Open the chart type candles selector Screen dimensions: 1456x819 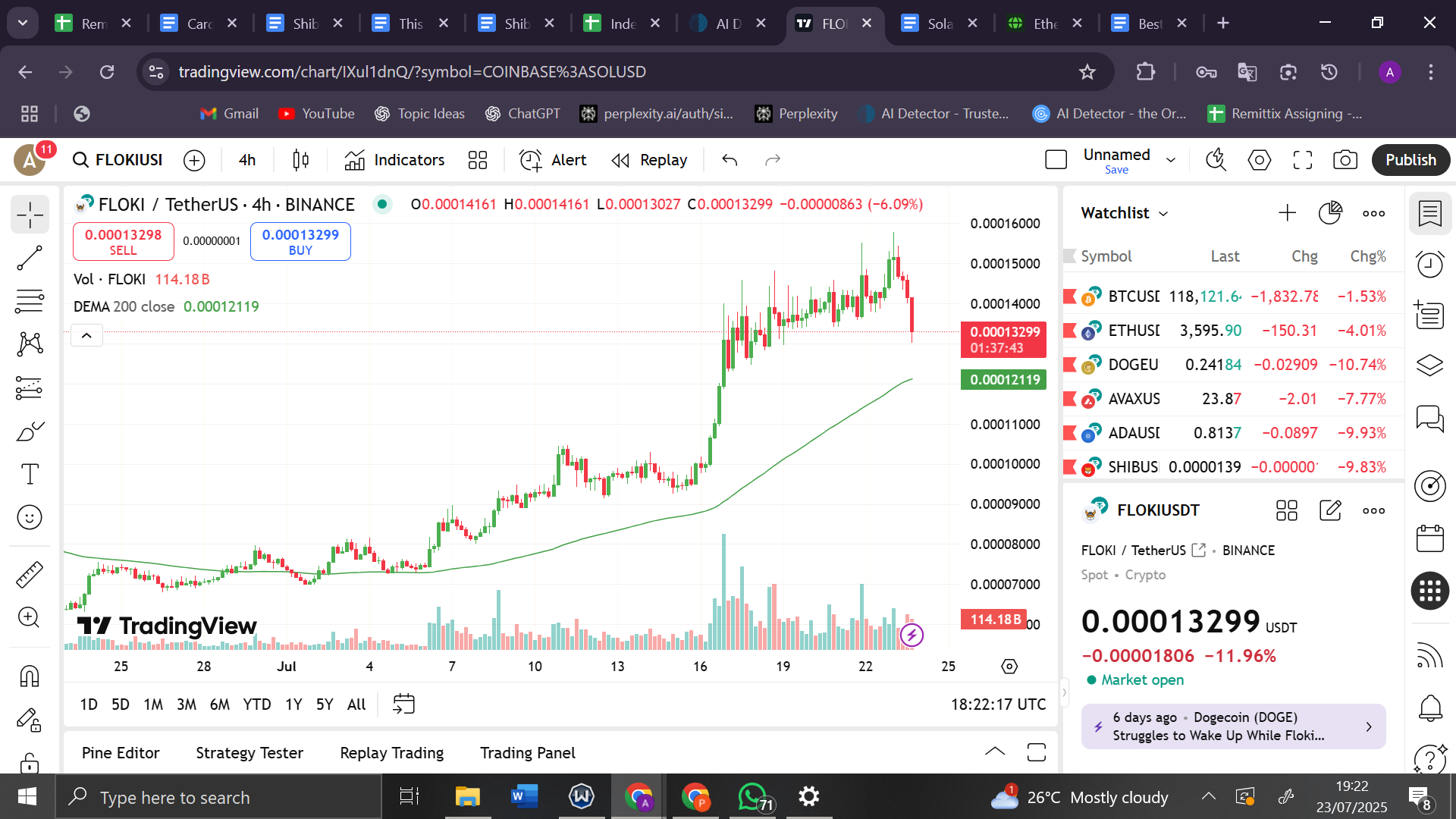(x=301, y=160)
